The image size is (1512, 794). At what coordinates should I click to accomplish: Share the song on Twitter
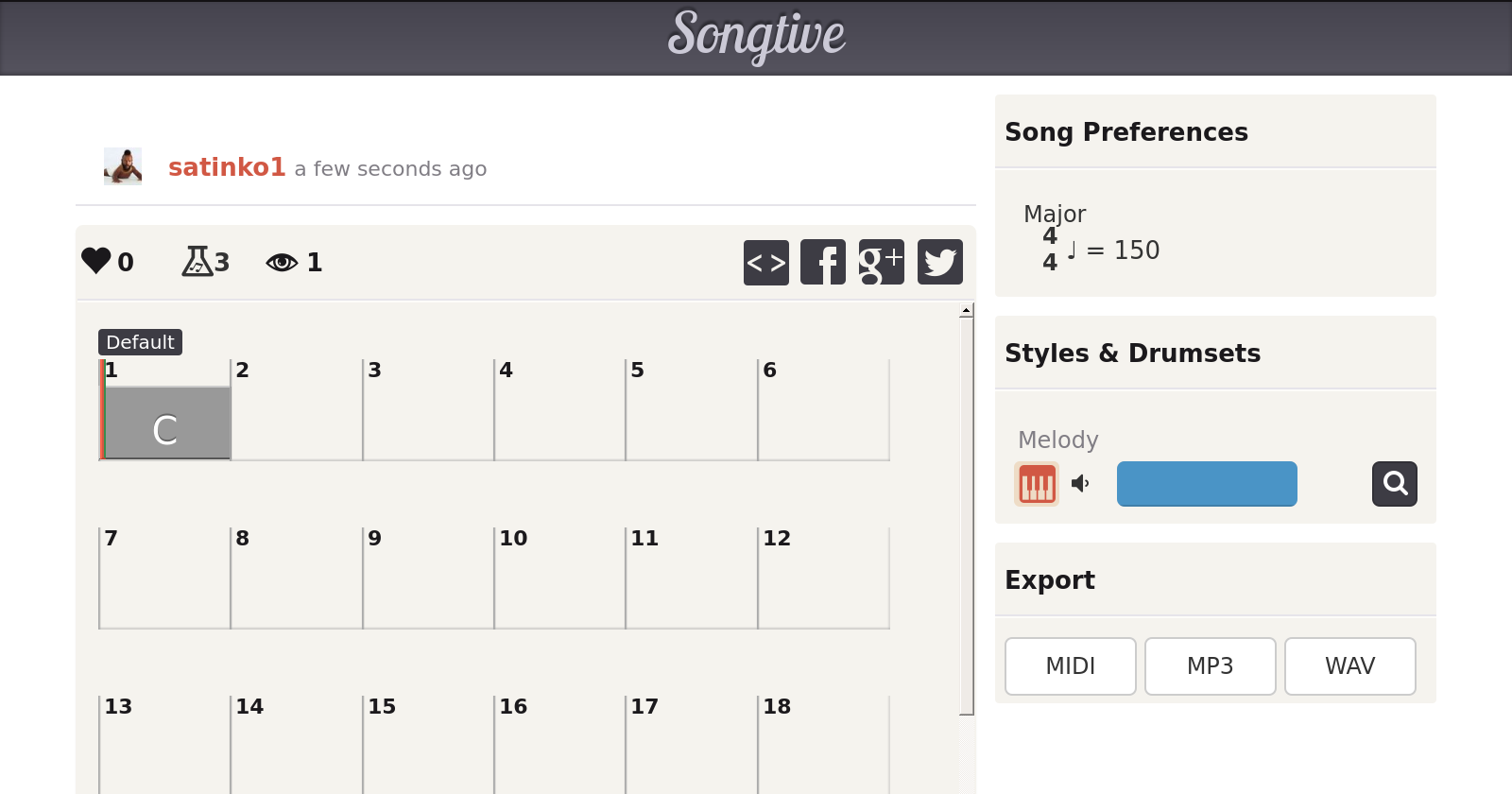pos(939,262)
